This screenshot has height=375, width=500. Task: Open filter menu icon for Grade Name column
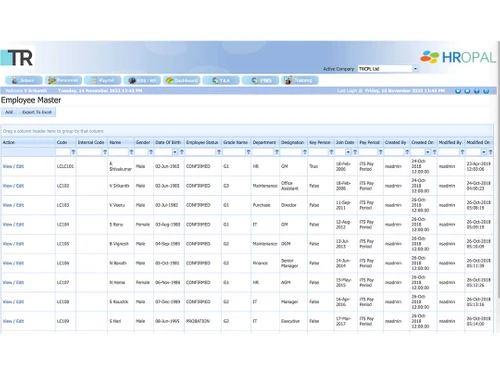click(x=248, y=152)
